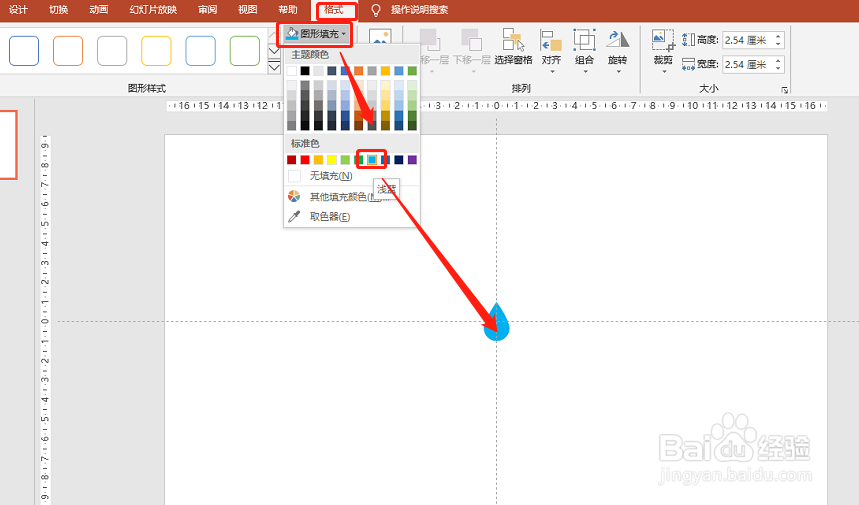Switch to the Design (设计) tab
This screenshot has height=505, width=859.
[18, 9]
